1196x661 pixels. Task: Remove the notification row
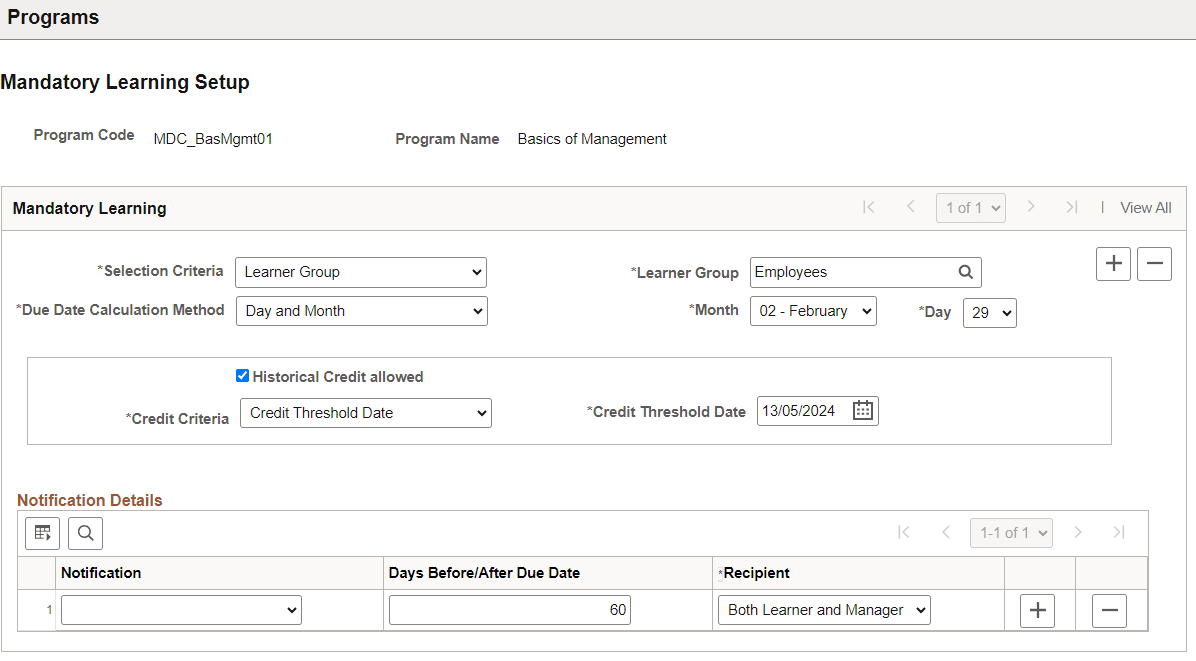[x=1109, y=610]
